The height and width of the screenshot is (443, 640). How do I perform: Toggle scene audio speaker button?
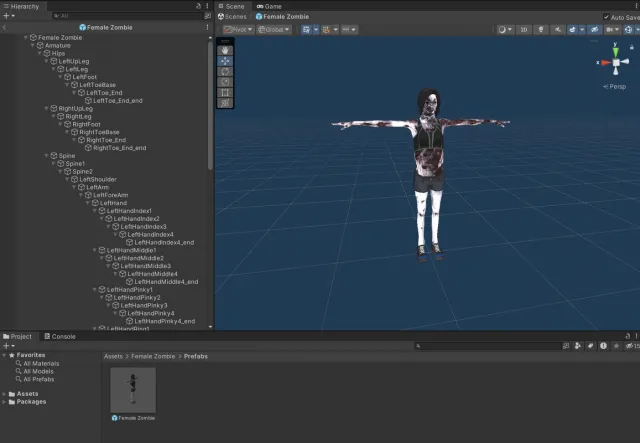[558, 29]
